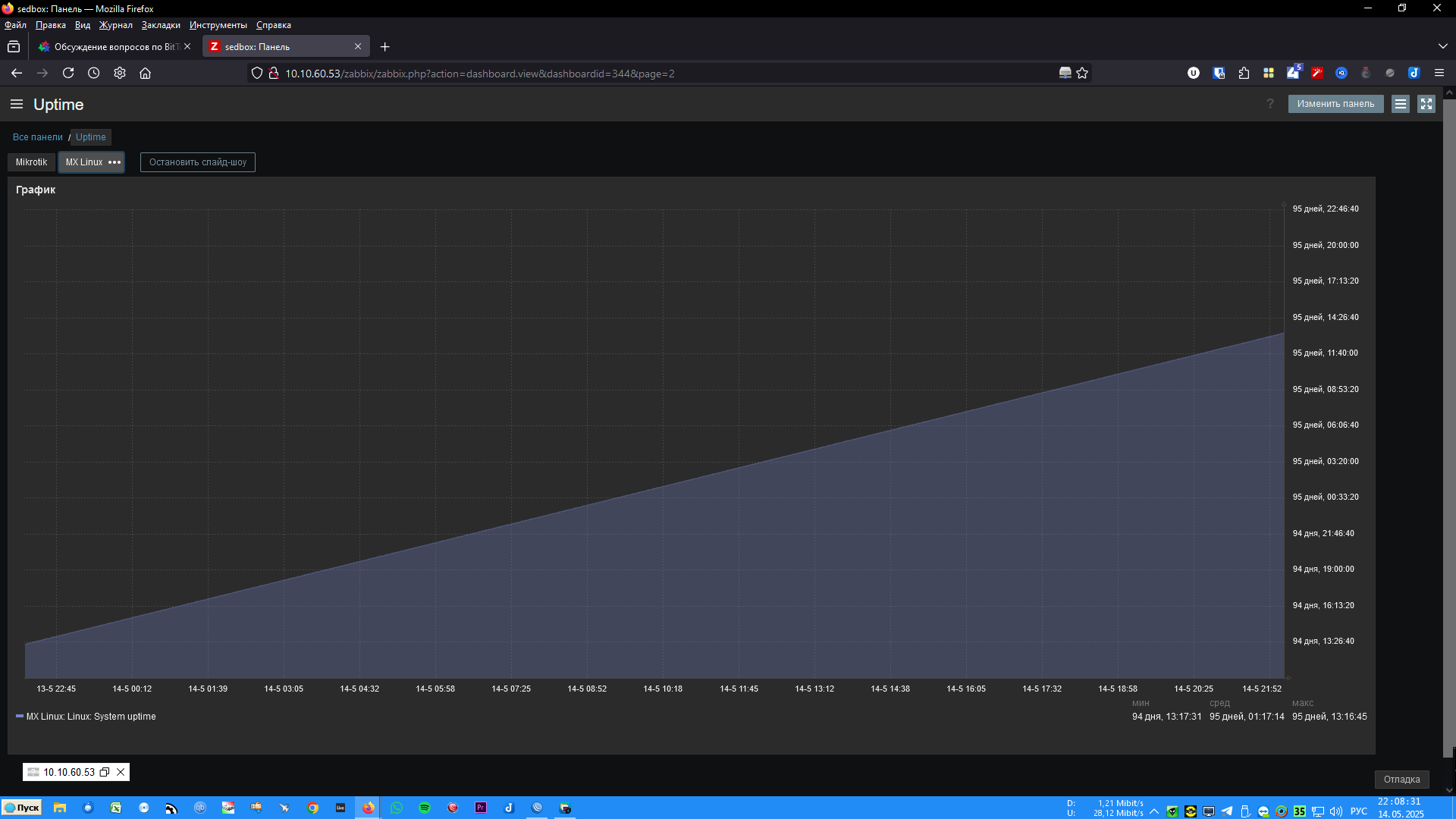Open Telegram tray icon
Viewport: 1456px width, 819px height.
click(1227, 811)
